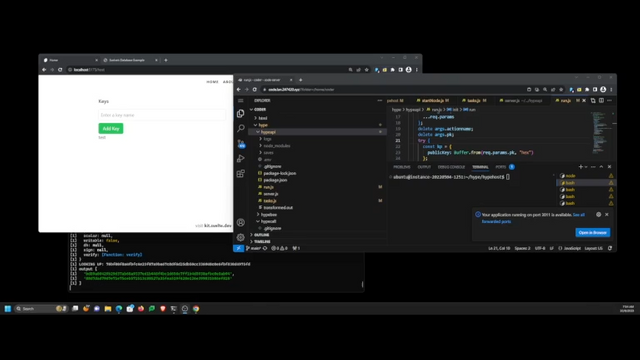The width and height of the screenshot is (640, 360).
Task: Switch to the PROBLEMS panel tab
Action: click(402, 167)
